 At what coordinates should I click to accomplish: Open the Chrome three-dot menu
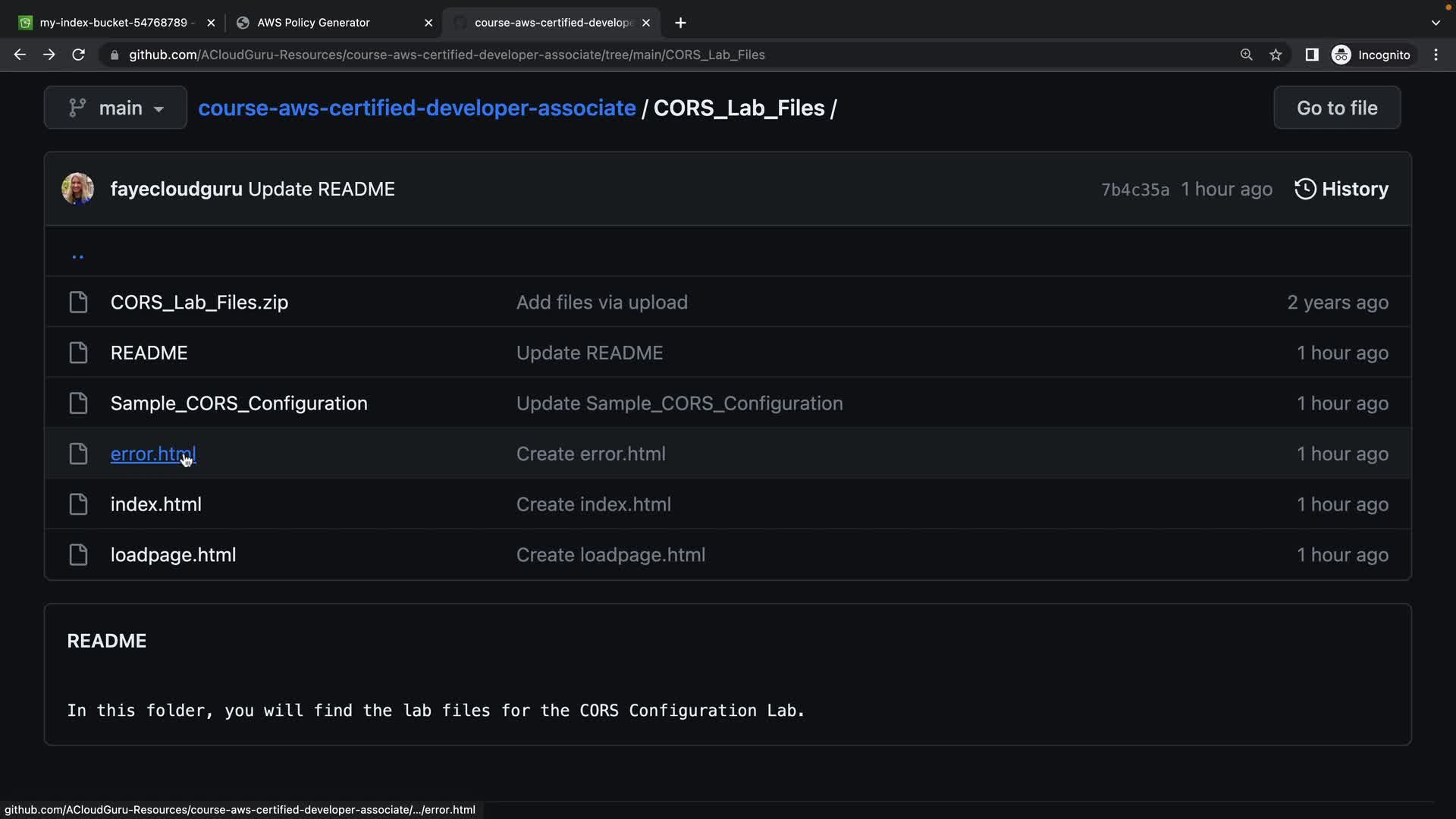(x=1436, y=55)
